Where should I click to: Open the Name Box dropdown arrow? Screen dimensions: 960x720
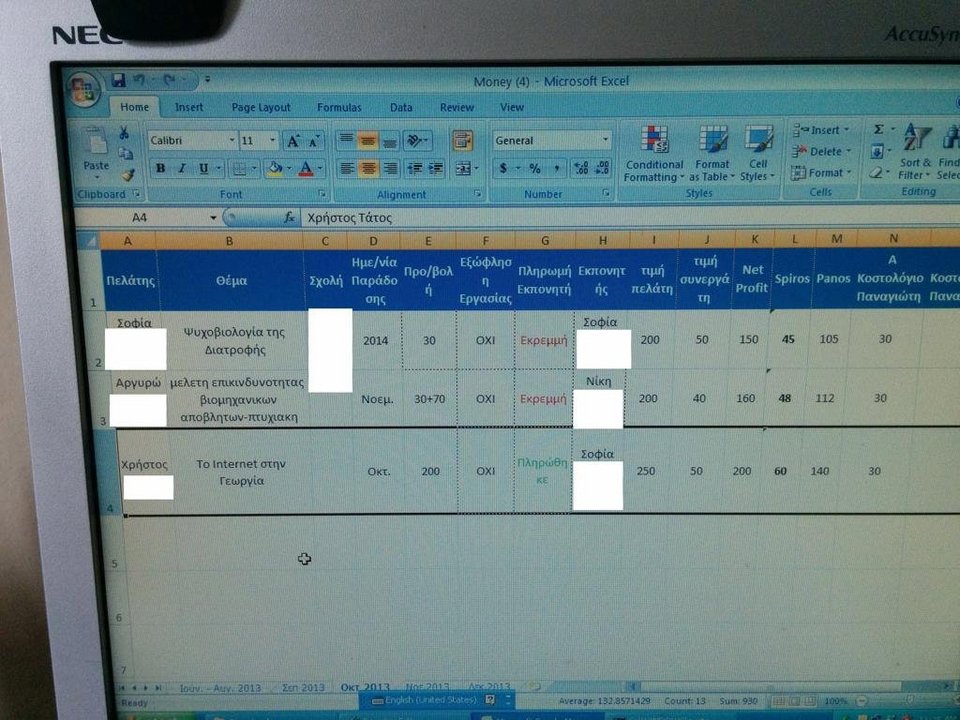click(x=213, y=217)
